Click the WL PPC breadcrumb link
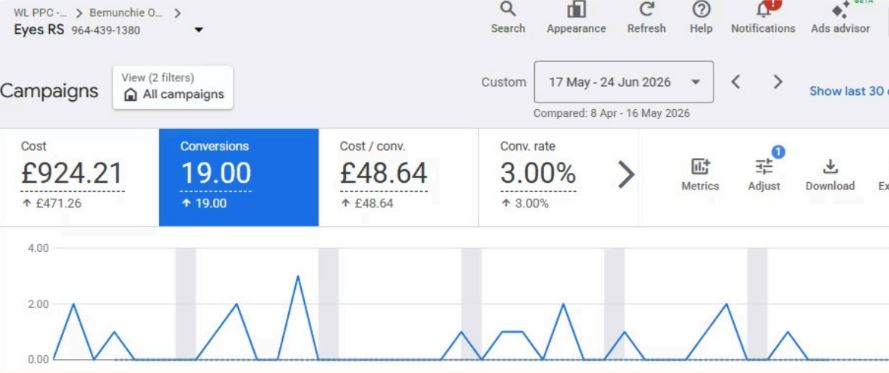This screenshot has width=889, height=373. point(40,13)
